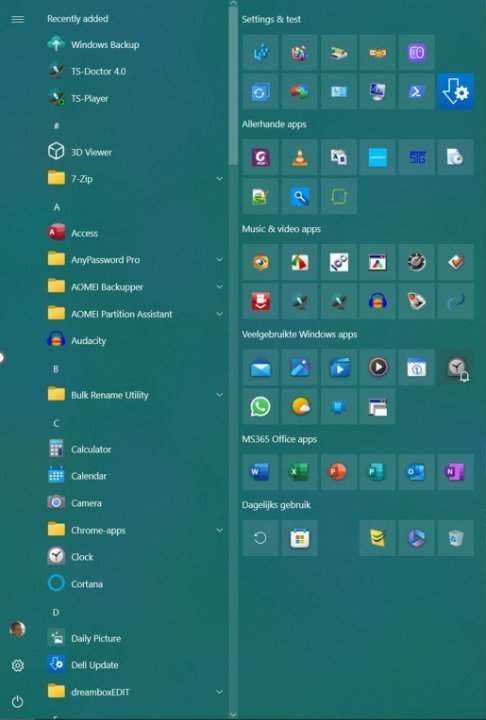Click the letter D index header
This screenshot has width=486, height=720.
point(56,612)
